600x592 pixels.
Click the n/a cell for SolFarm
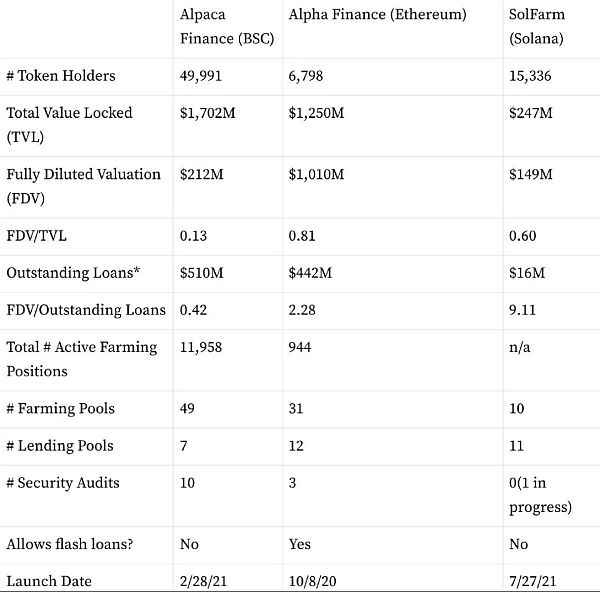click(520, 347)
